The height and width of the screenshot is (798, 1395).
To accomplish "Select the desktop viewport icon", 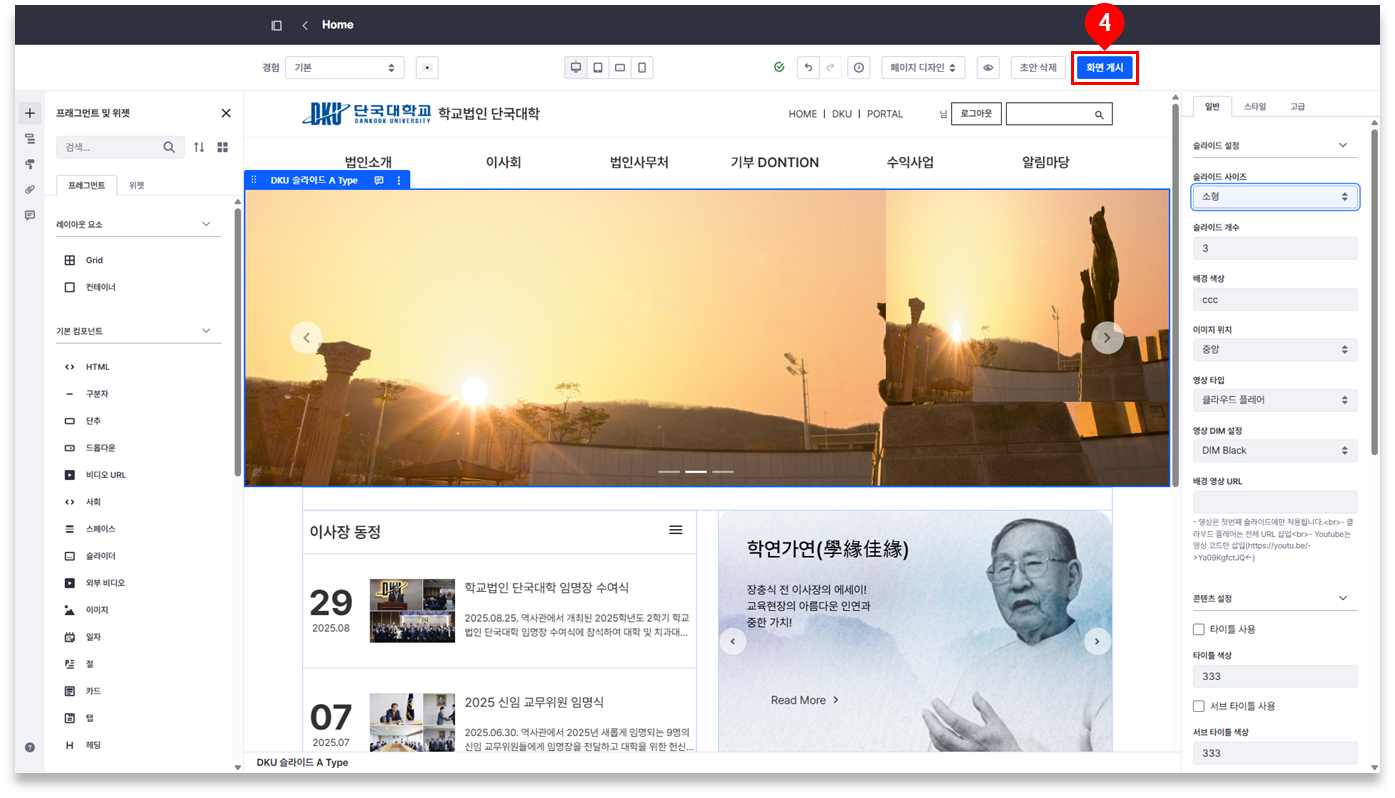I will (x=576, y=68).
